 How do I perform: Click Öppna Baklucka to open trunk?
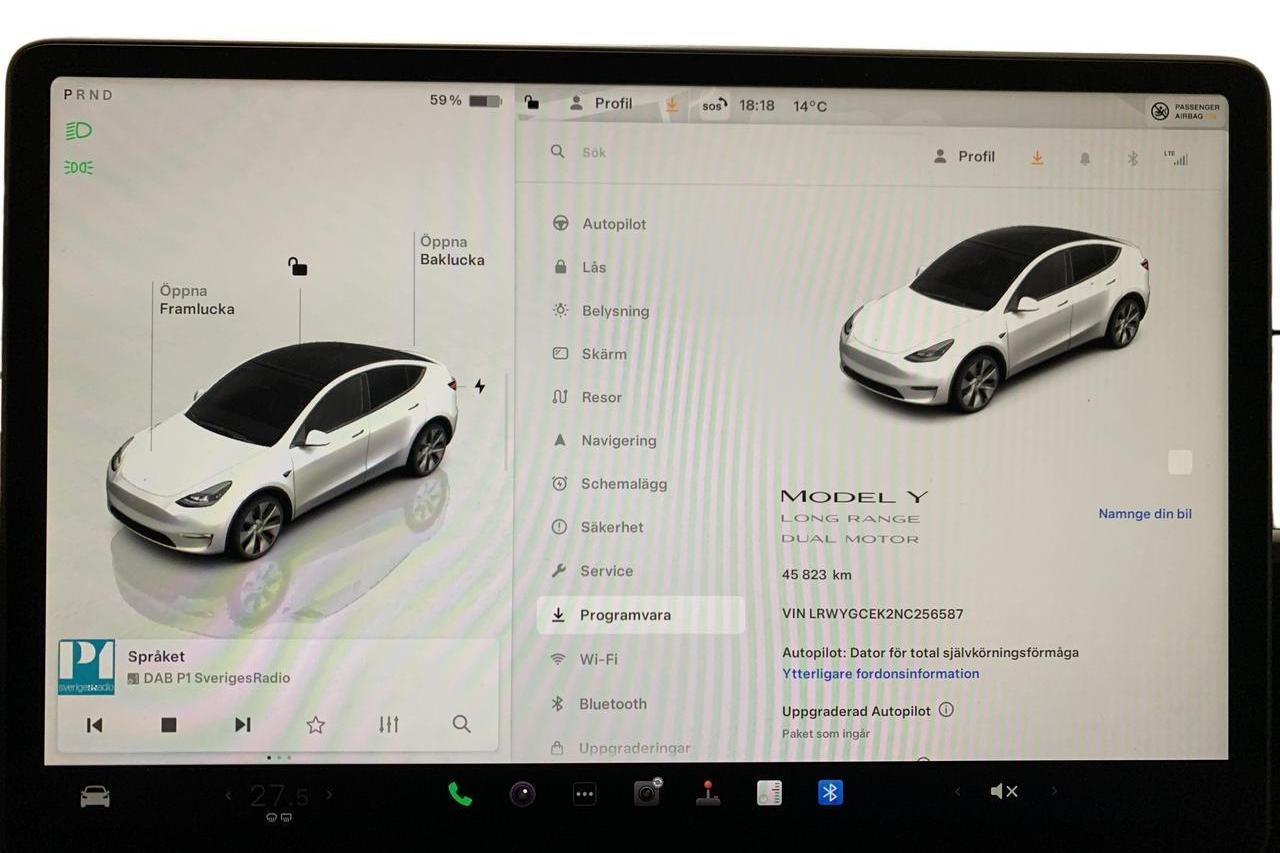tap(452, 251)
